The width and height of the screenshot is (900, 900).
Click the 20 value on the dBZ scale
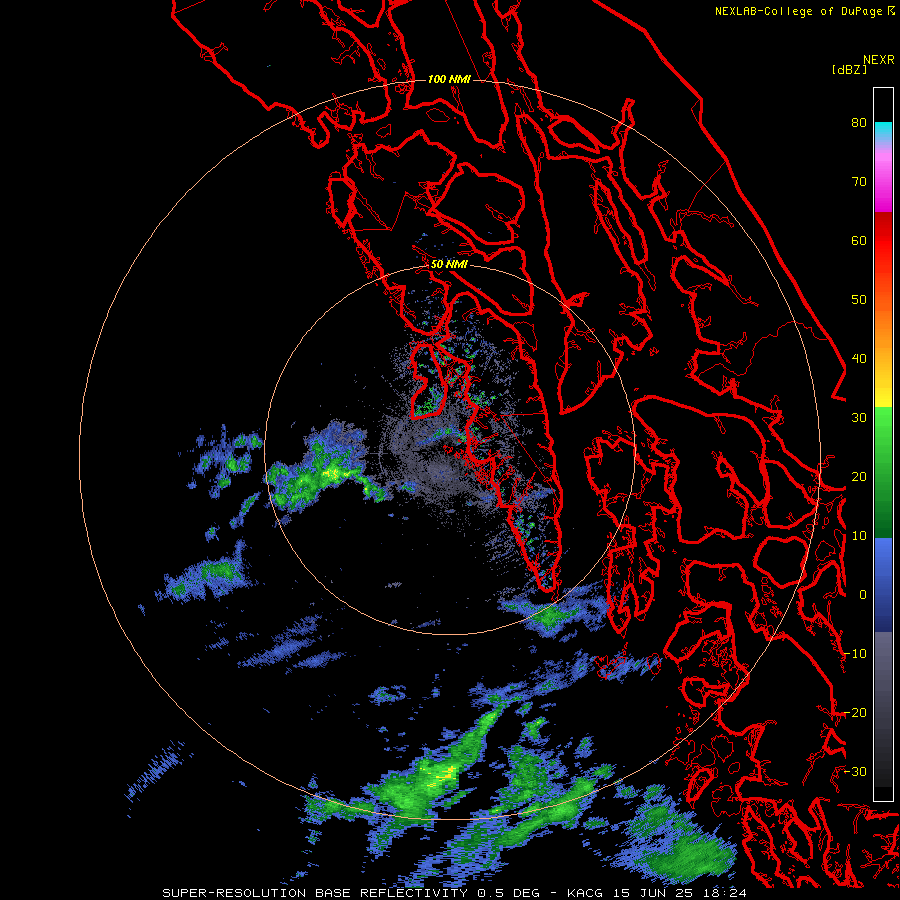pos(859,476)
